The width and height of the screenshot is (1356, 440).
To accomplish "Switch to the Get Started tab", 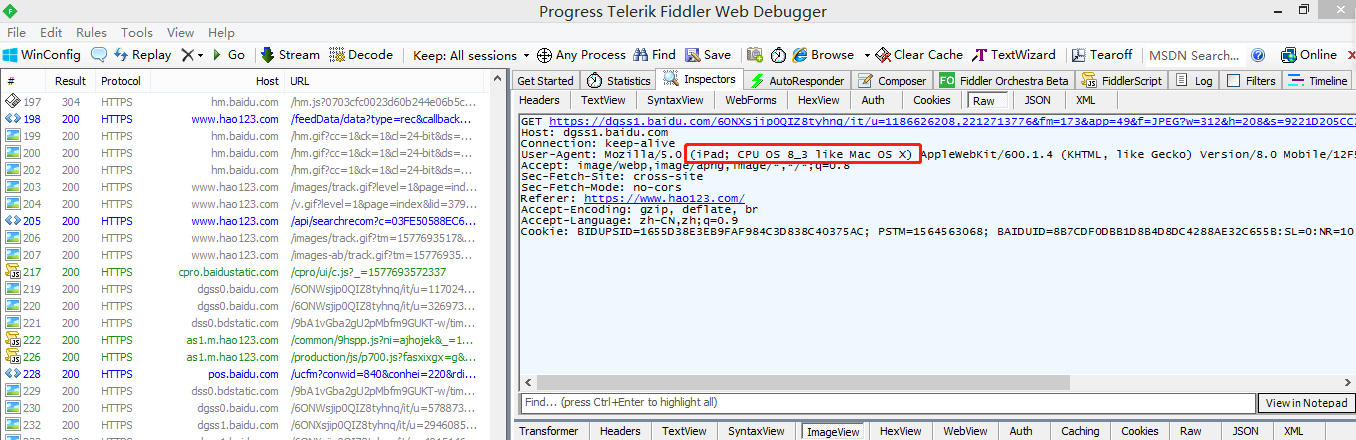I will [545, 81].
